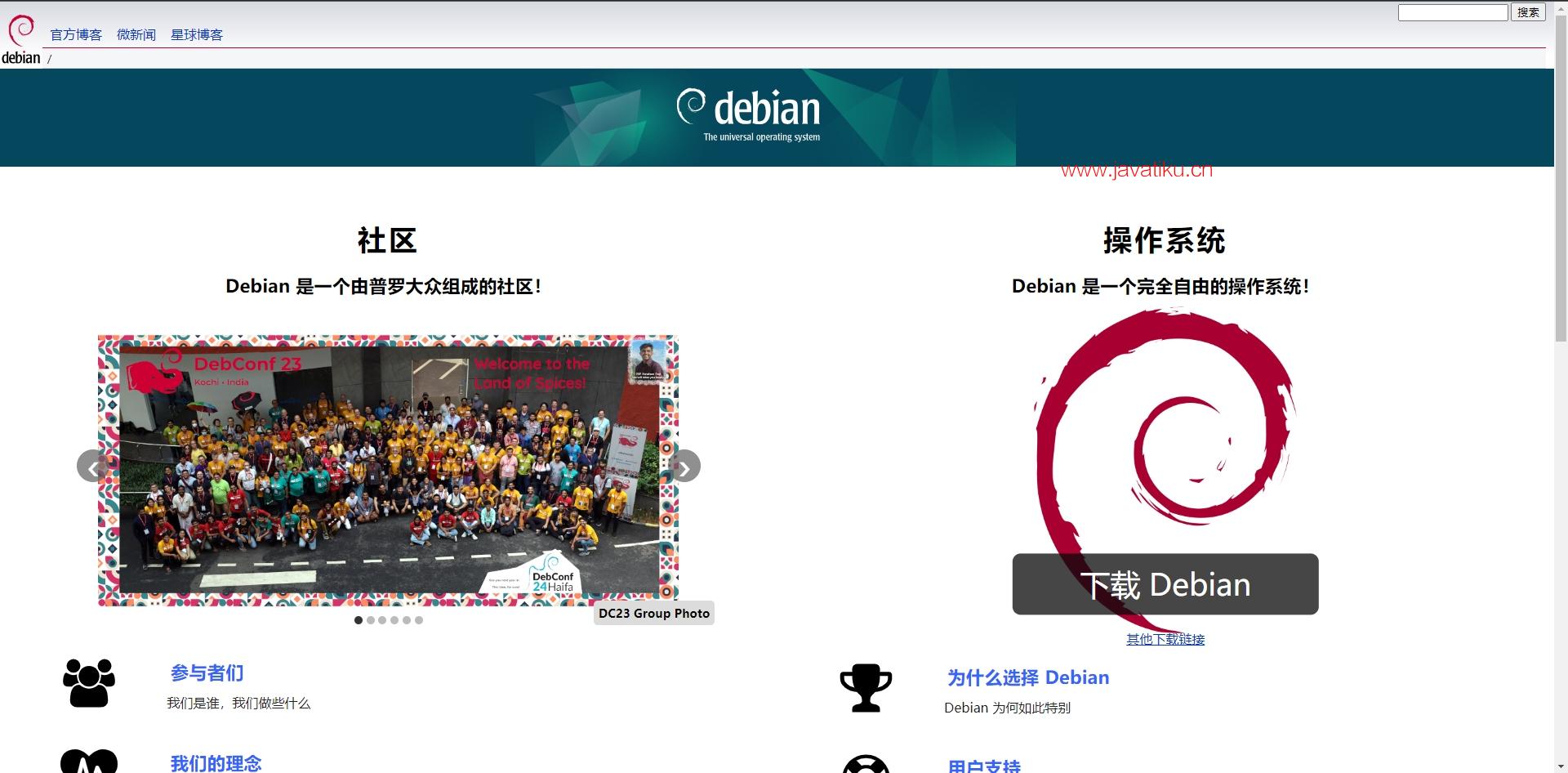
Task: Click the people group icon beside 参与者们
Action: pos(89,683)
